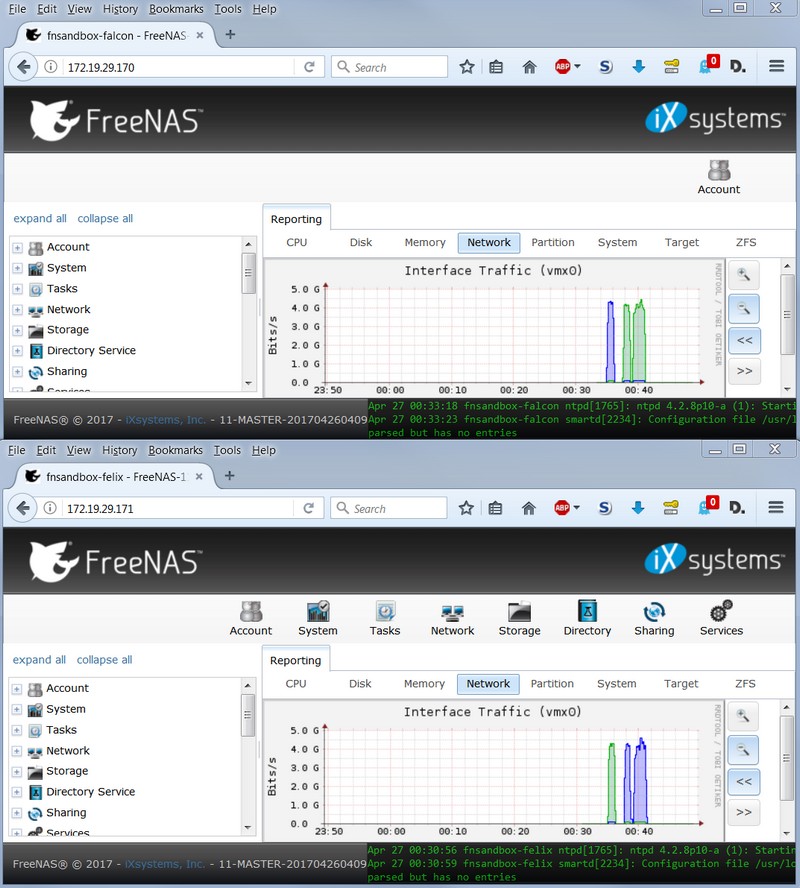Screen dimensions: 800x888
Task: Click Sharing tree label in felix sidebar
Action: (66, 813)
